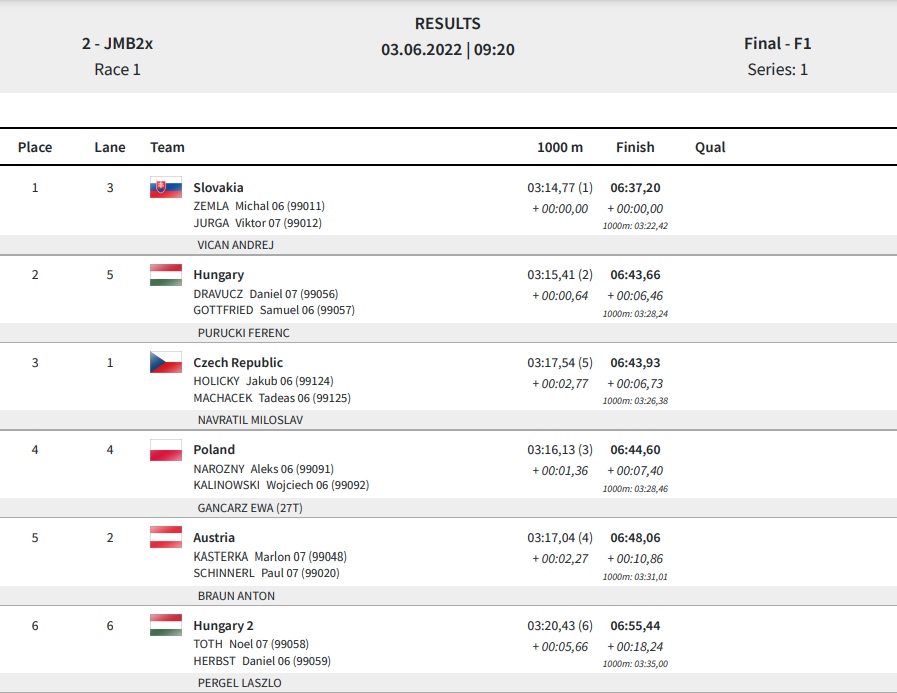Screen dimensions: 897x693
Task: Click the Poland flag icon
Action: coord(166,450)
